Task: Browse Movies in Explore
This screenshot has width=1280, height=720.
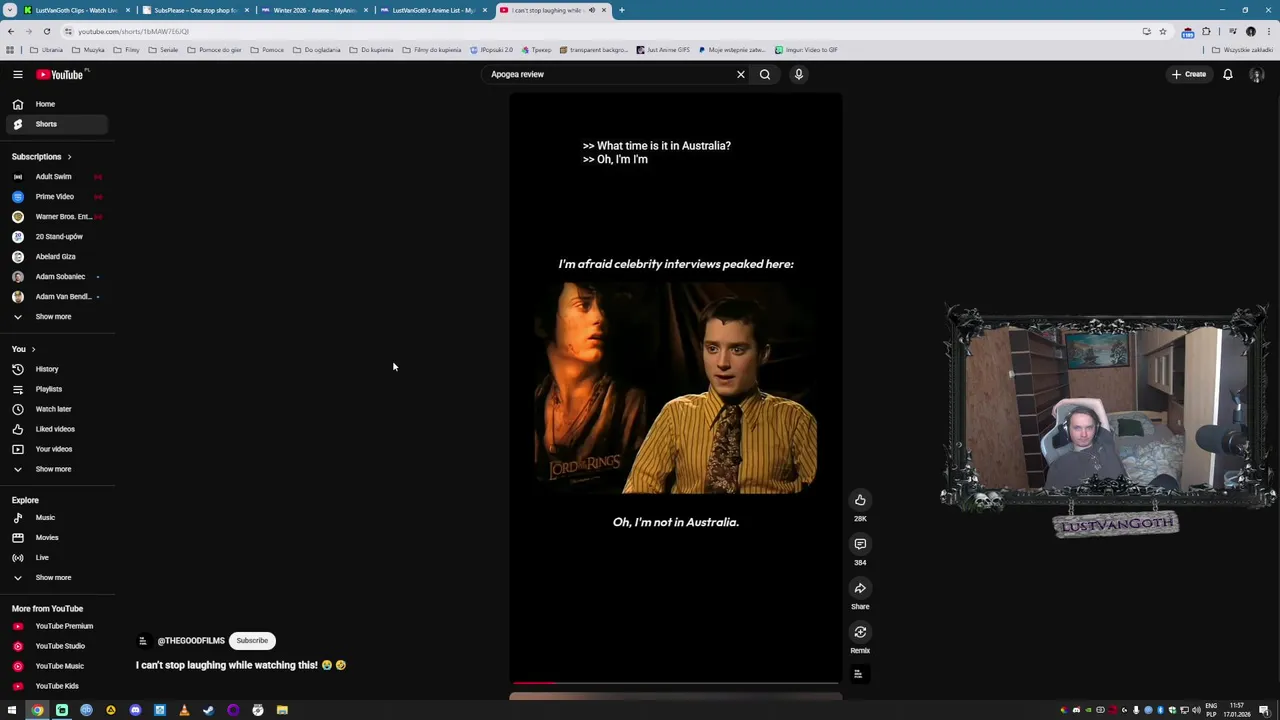Action: [55, 538]
